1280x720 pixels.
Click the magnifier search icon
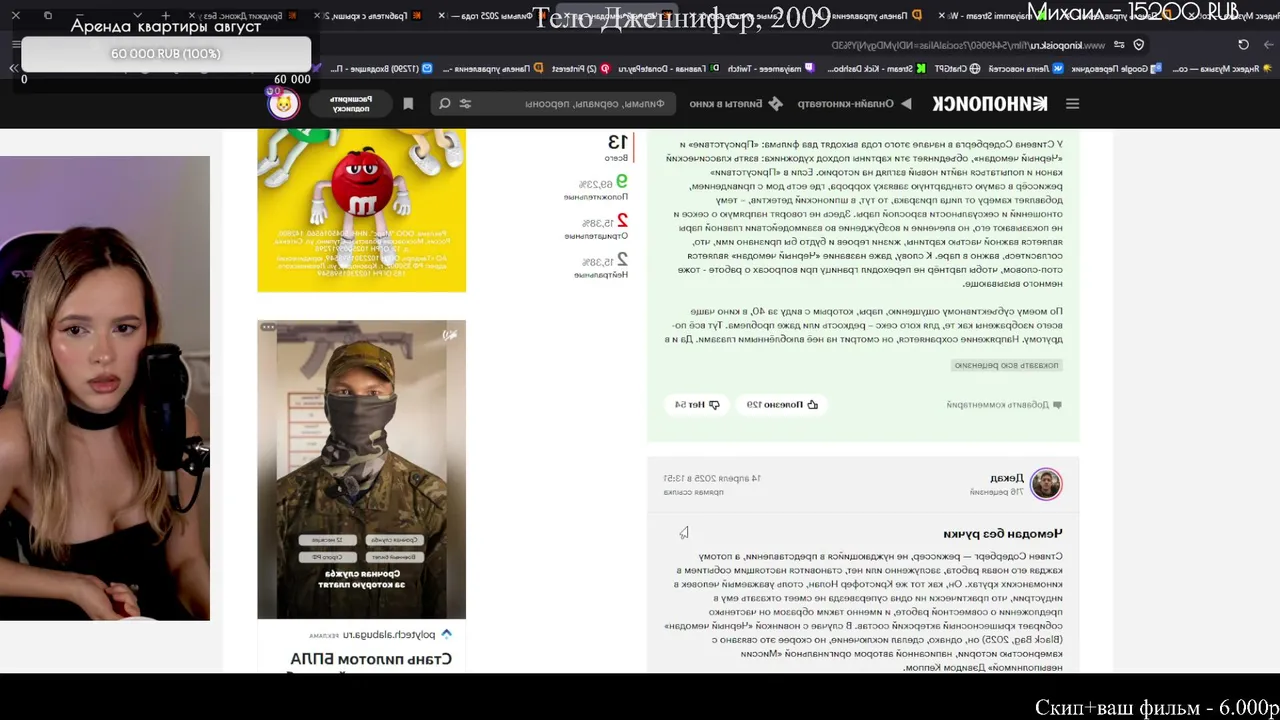pyautogui.click(x=445, y=104)
